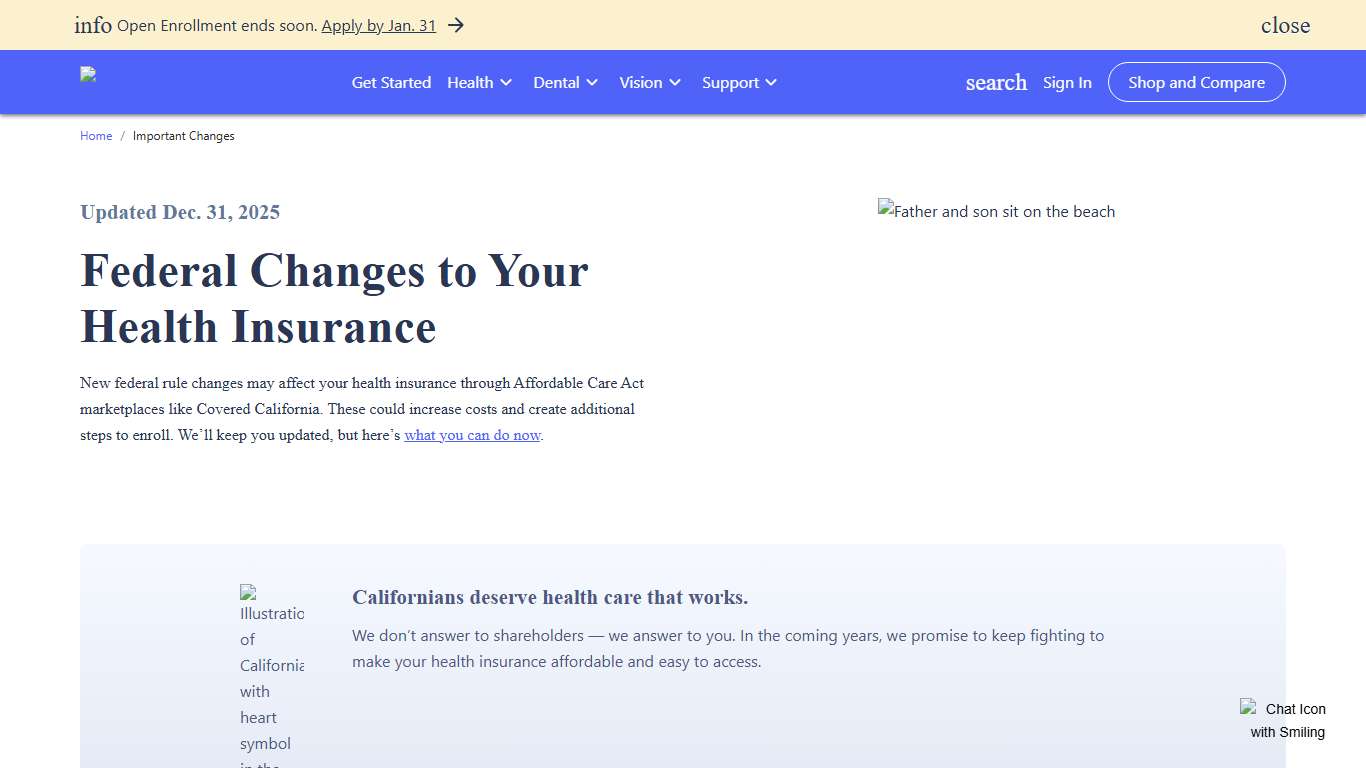Click the Father and son beach image

(x=996, y=211)
